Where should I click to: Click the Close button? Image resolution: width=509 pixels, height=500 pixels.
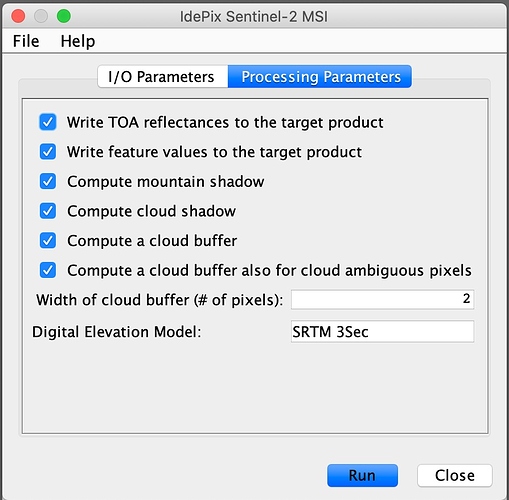point(455,475)
